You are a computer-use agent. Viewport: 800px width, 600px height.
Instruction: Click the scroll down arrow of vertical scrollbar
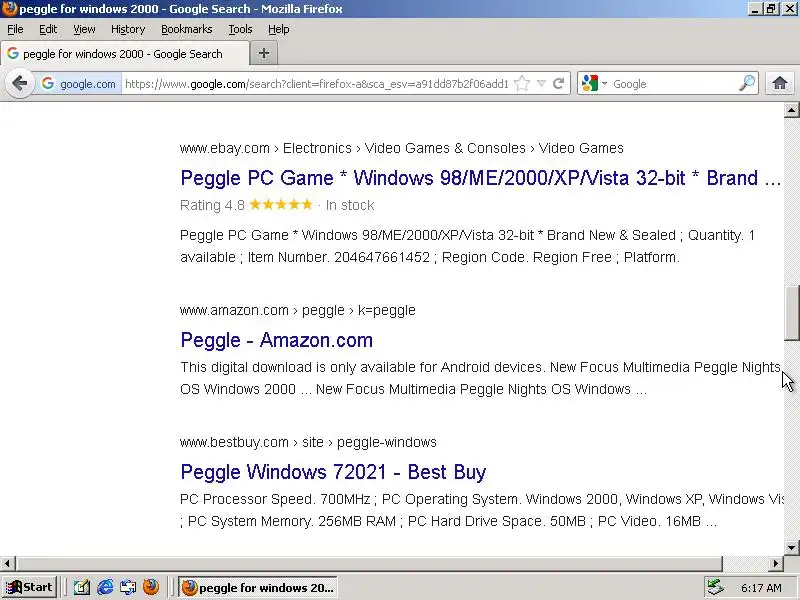(791, 547)
